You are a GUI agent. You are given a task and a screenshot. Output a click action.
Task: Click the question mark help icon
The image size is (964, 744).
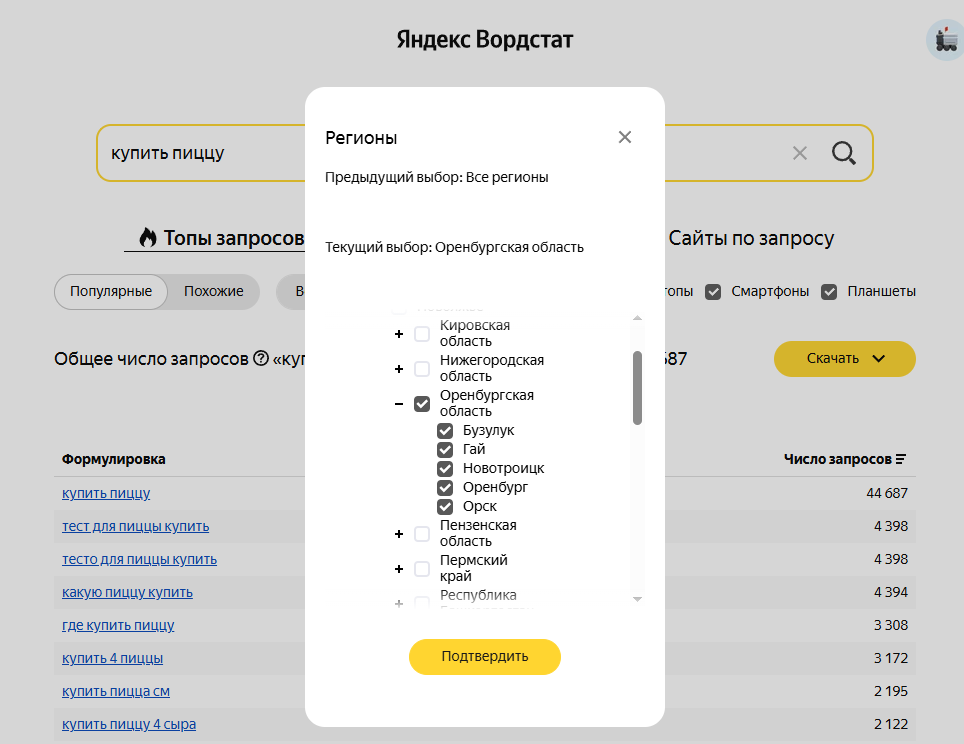point(261,358)
